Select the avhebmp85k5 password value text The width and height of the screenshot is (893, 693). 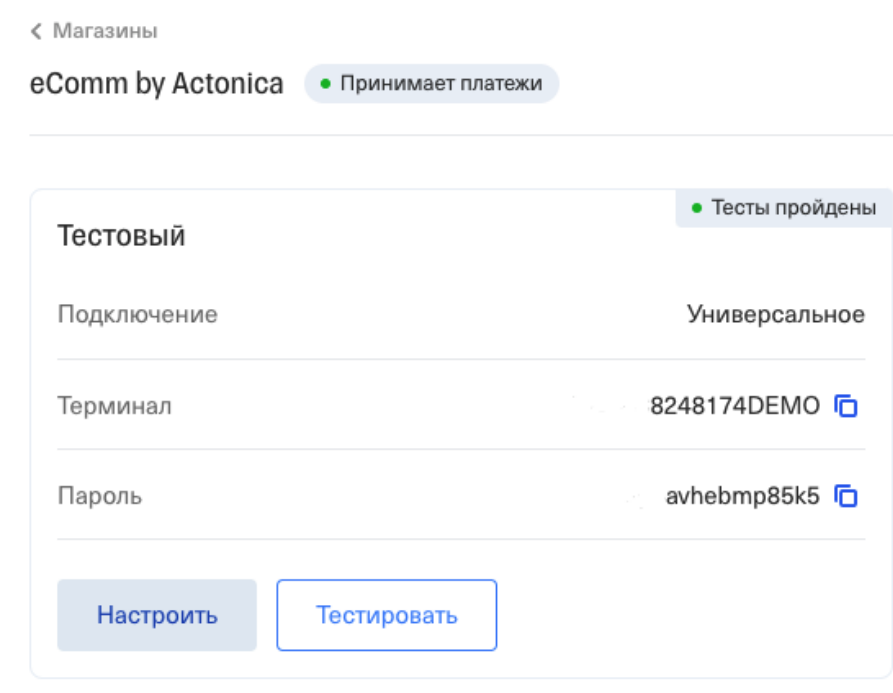tap(742, 496)
